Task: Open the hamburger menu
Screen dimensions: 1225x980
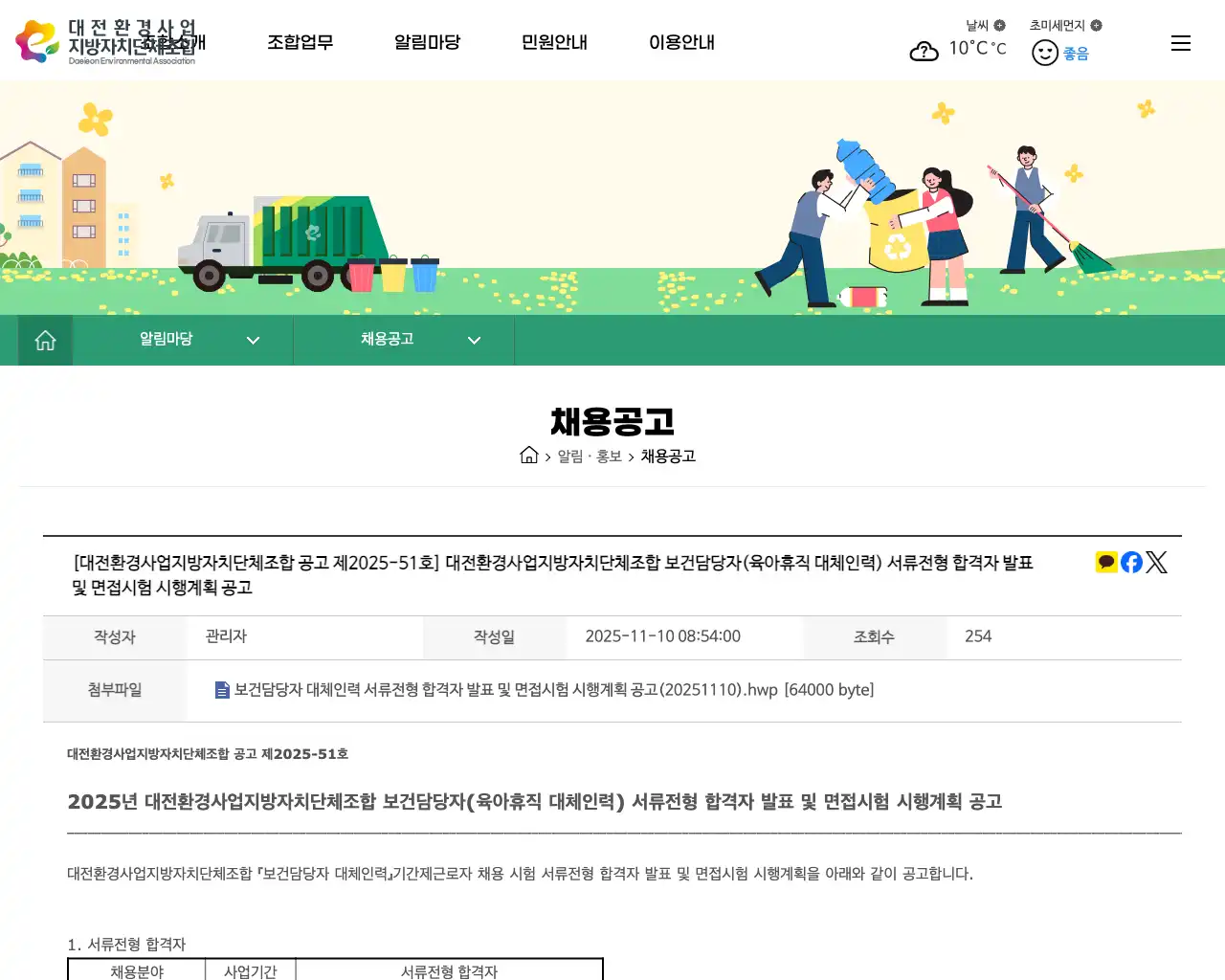Action: (x=1180, y=42)
